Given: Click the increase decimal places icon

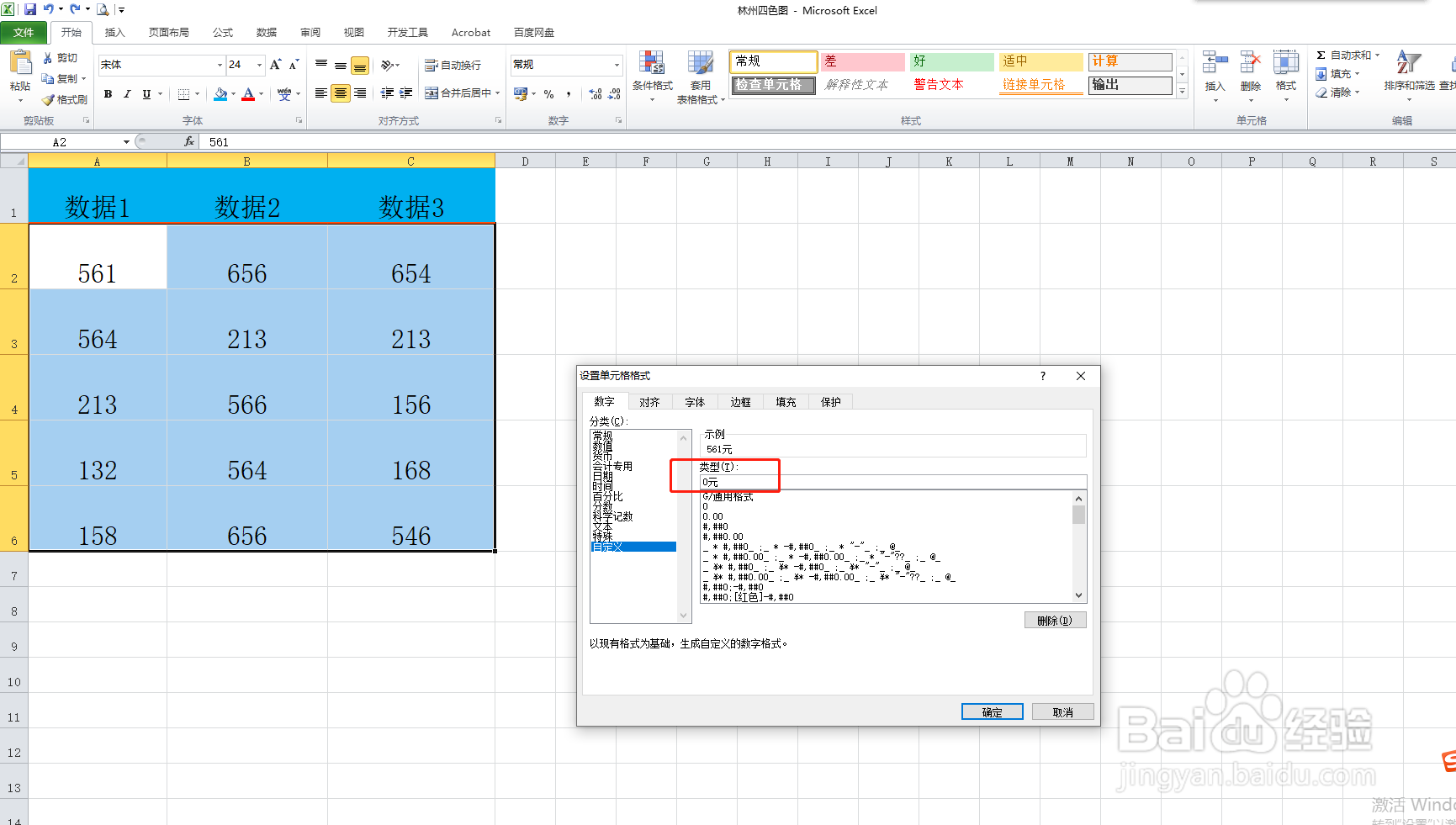Looking at the screenshot, I should pyautogui.click(x=596, y=94).
